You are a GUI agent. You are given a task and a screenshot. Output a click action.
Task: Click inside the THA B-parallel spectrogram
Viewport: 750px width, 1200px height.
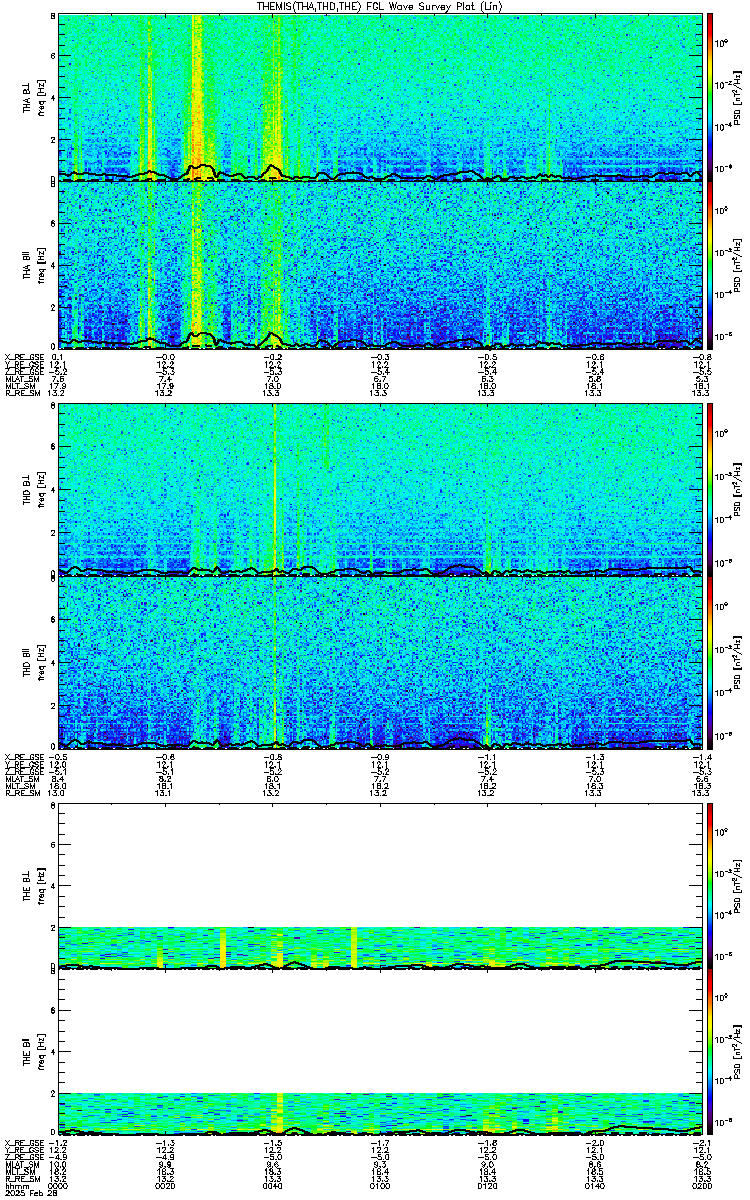(x=380, y=265)
